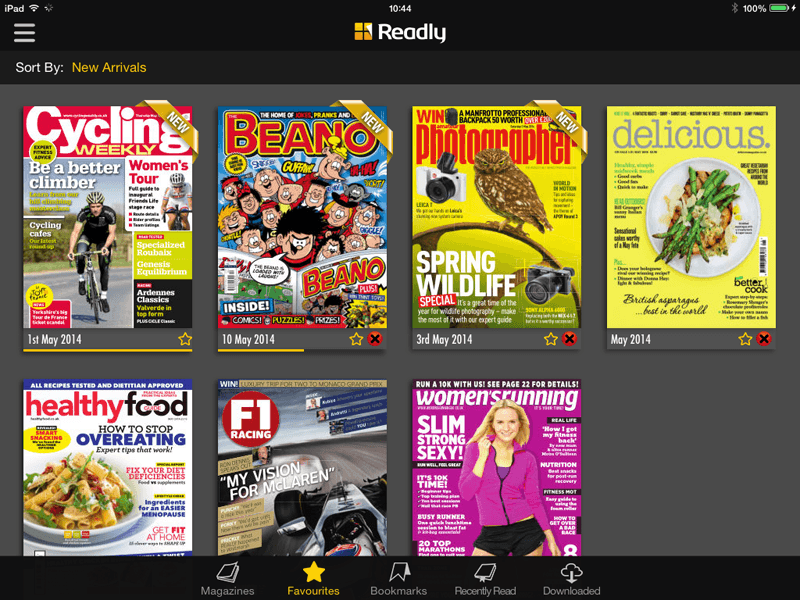
Task: Switch to the Magazines tab
Action: (228, 579)
